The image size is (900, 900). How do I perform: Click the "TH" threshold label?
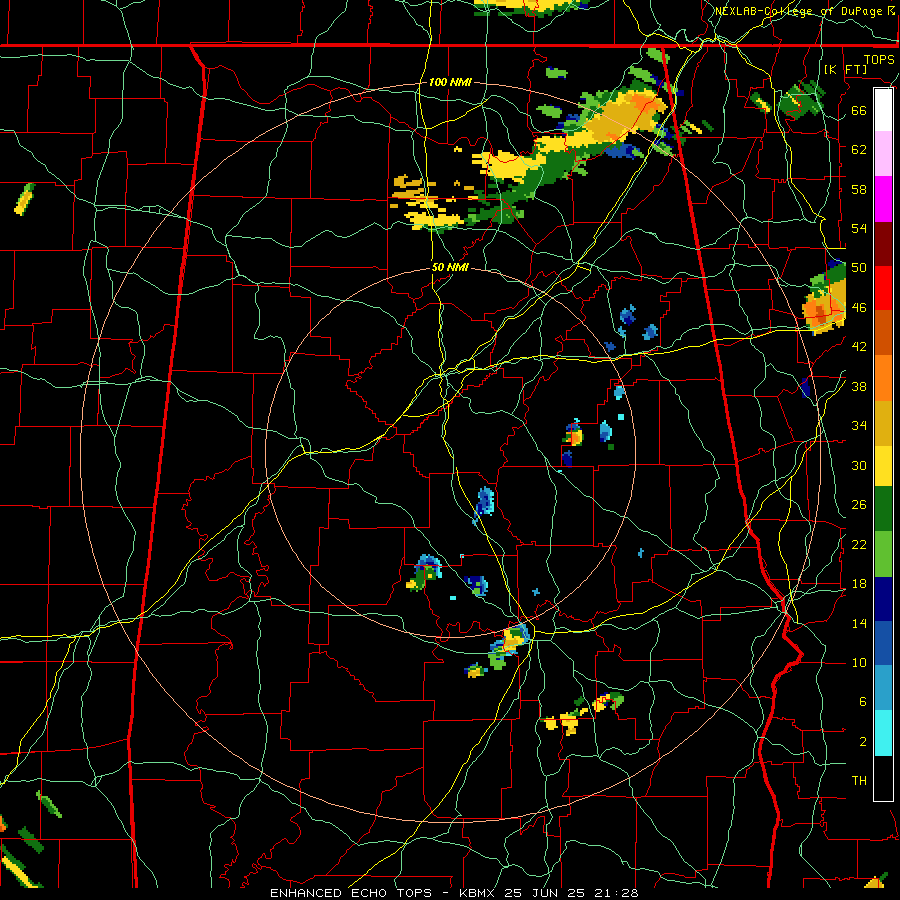(859, 780)
